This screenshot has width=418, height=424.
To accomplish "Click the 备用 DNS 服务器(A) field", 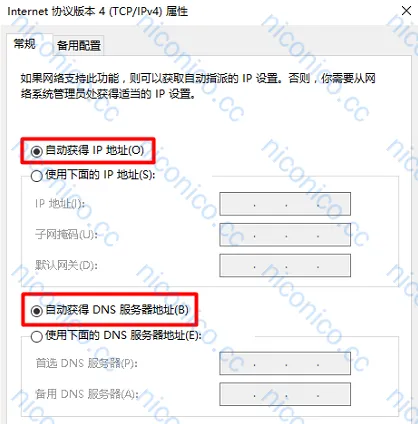I will tap(285, 394).
